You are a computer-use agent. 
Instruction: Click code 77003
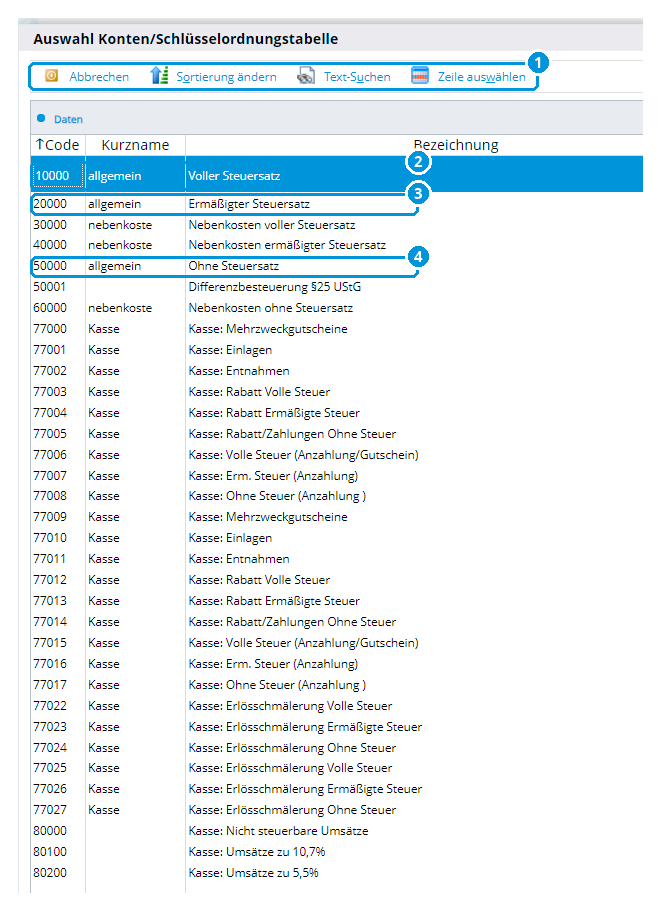50,392
